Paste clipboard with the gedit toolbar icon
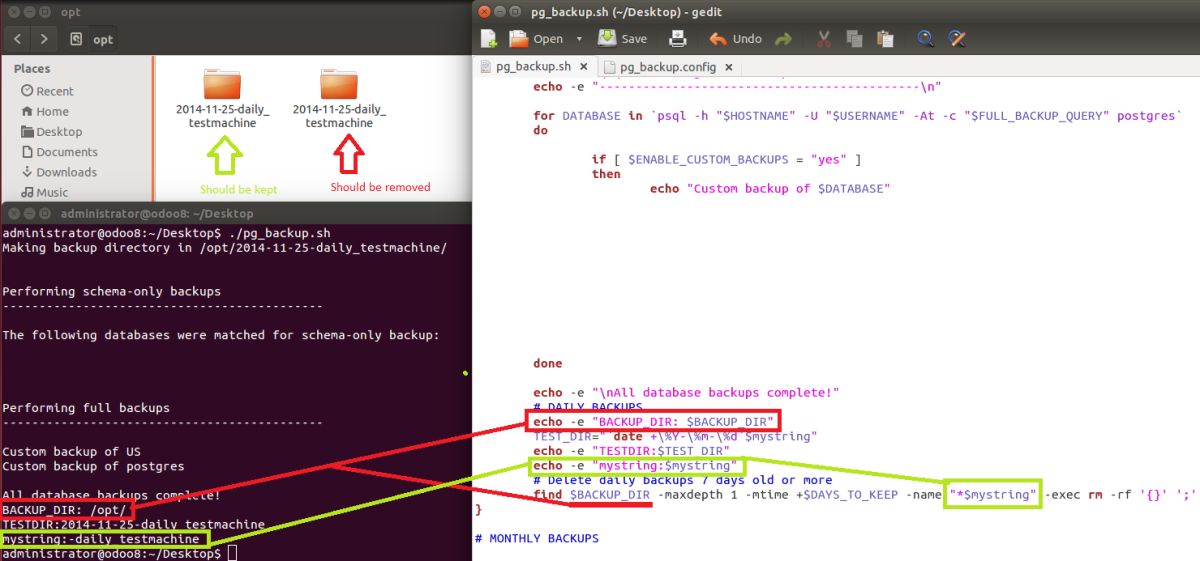 pos(885,39)
